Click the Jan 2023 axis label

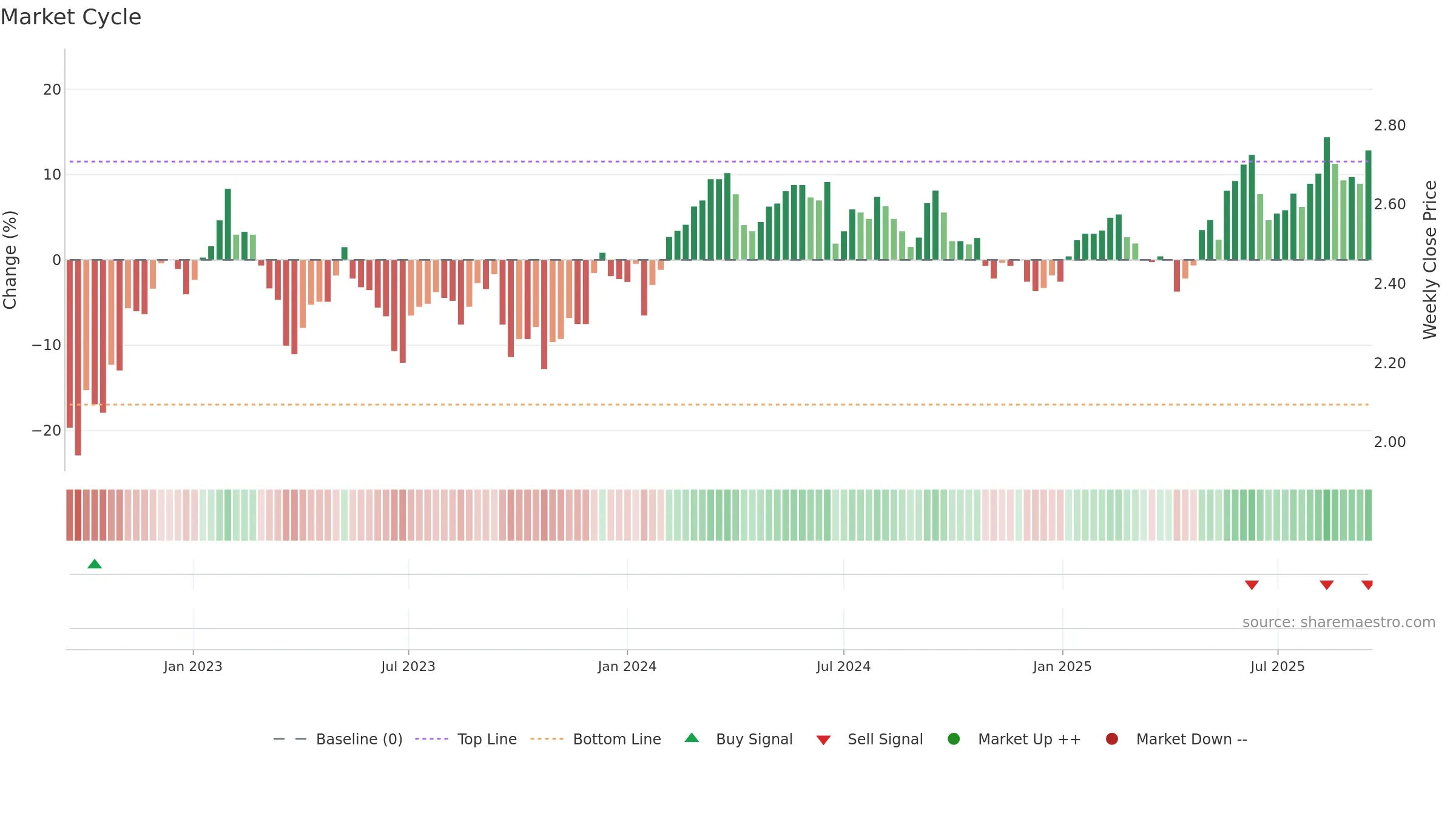tap(193, 666)
